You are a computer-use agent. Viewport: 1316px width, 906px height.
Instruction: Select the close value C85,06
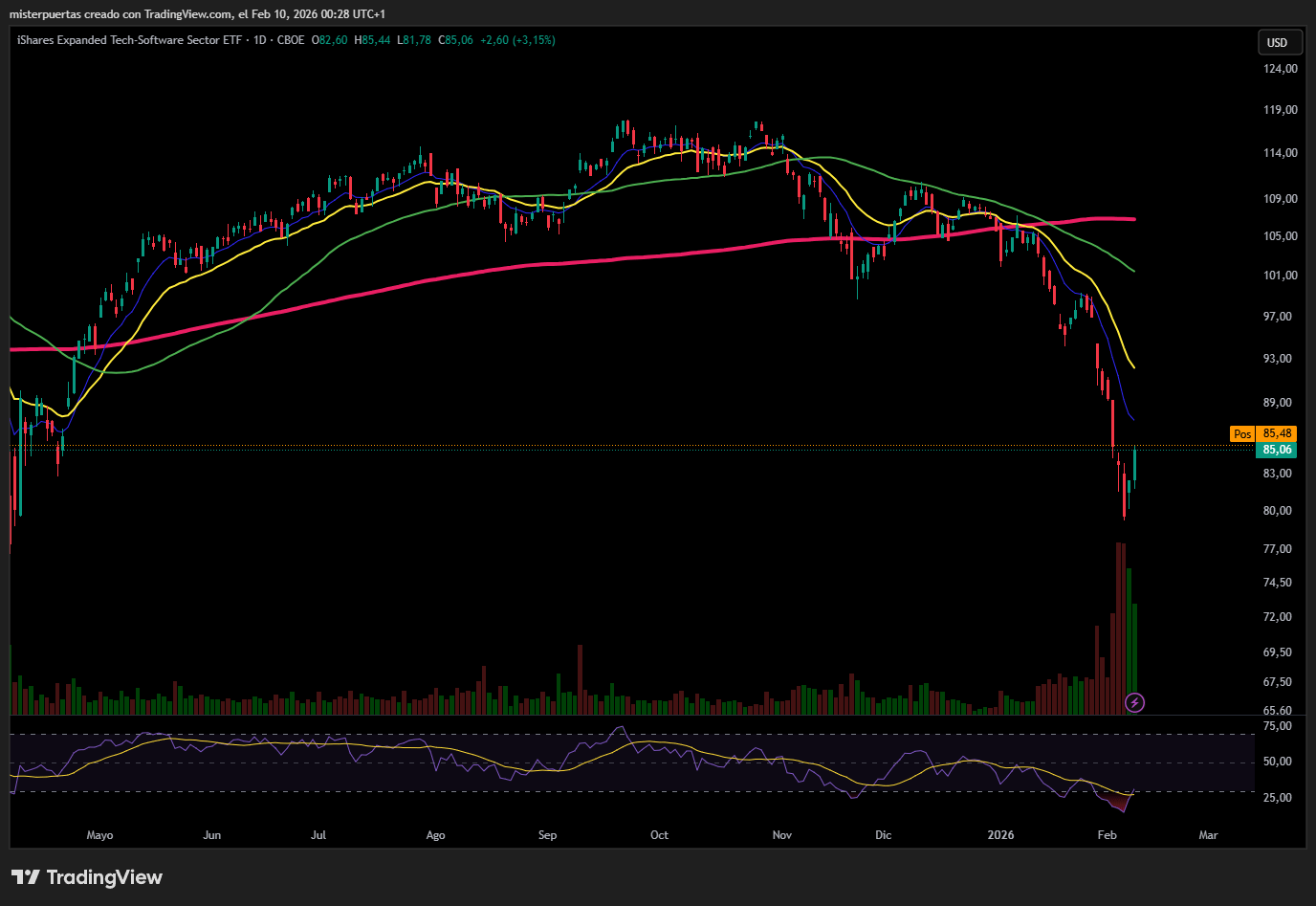tap(456, 40)
